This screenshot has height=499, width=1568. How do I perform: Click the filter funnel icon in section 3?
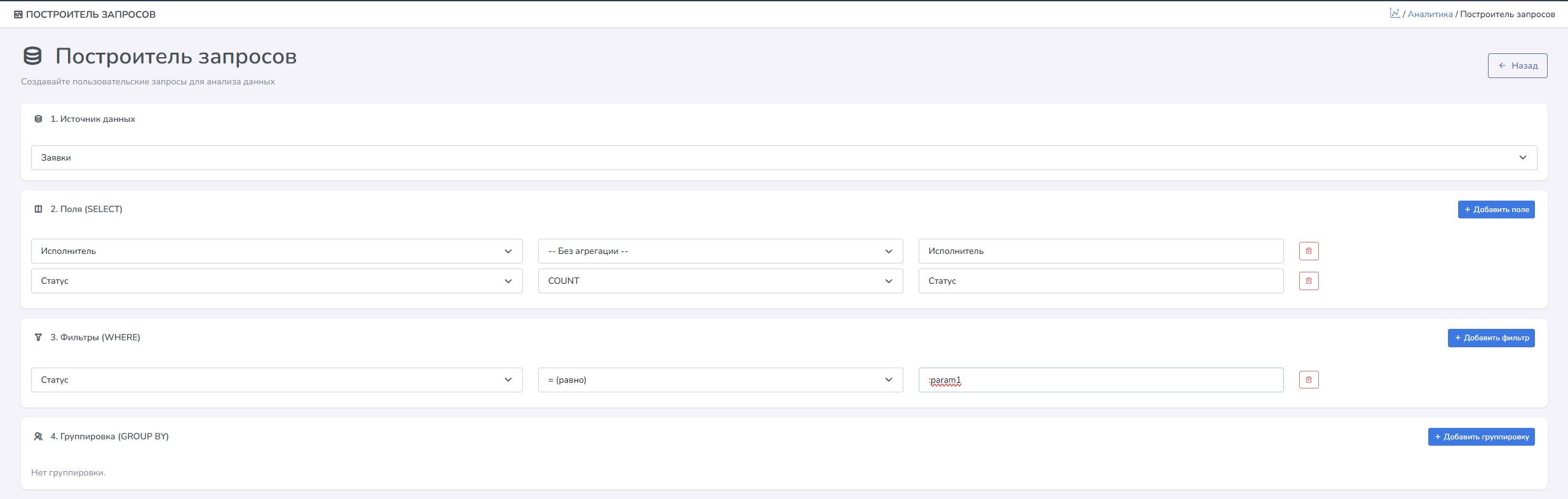coord(38,337)
